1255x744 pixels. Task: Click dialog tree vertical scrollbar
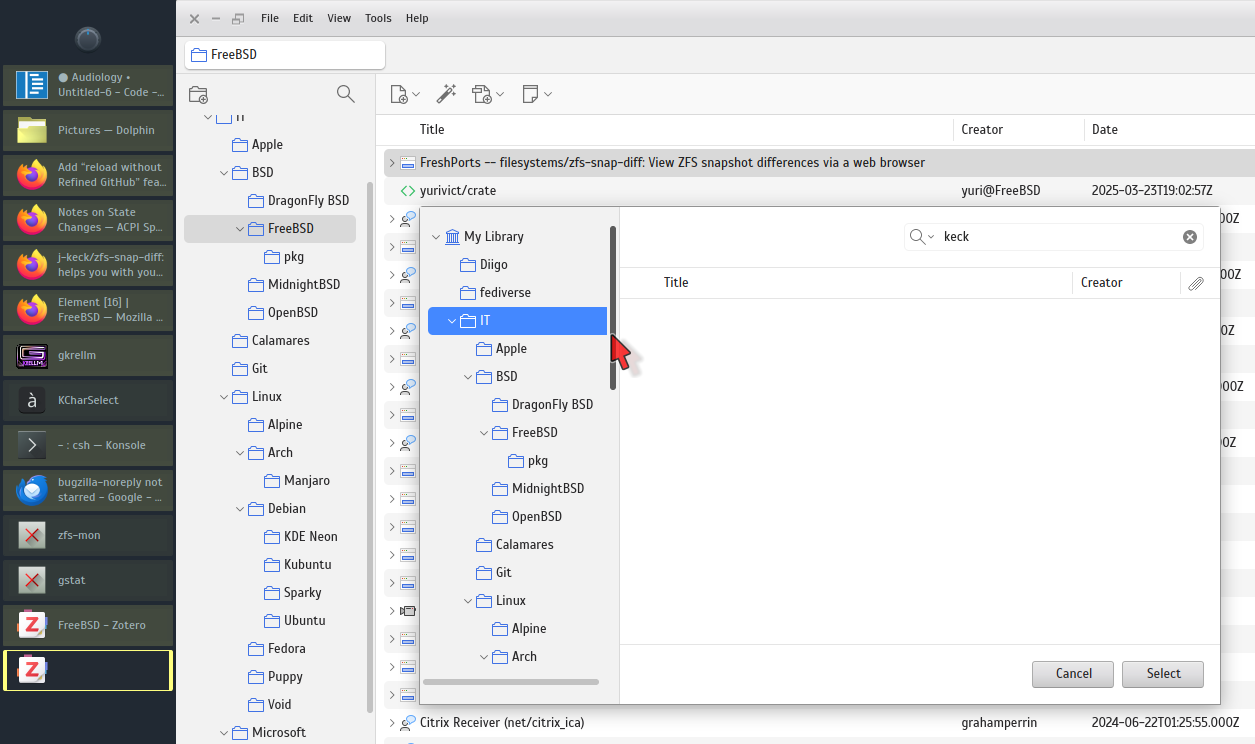tap(613, 308)
